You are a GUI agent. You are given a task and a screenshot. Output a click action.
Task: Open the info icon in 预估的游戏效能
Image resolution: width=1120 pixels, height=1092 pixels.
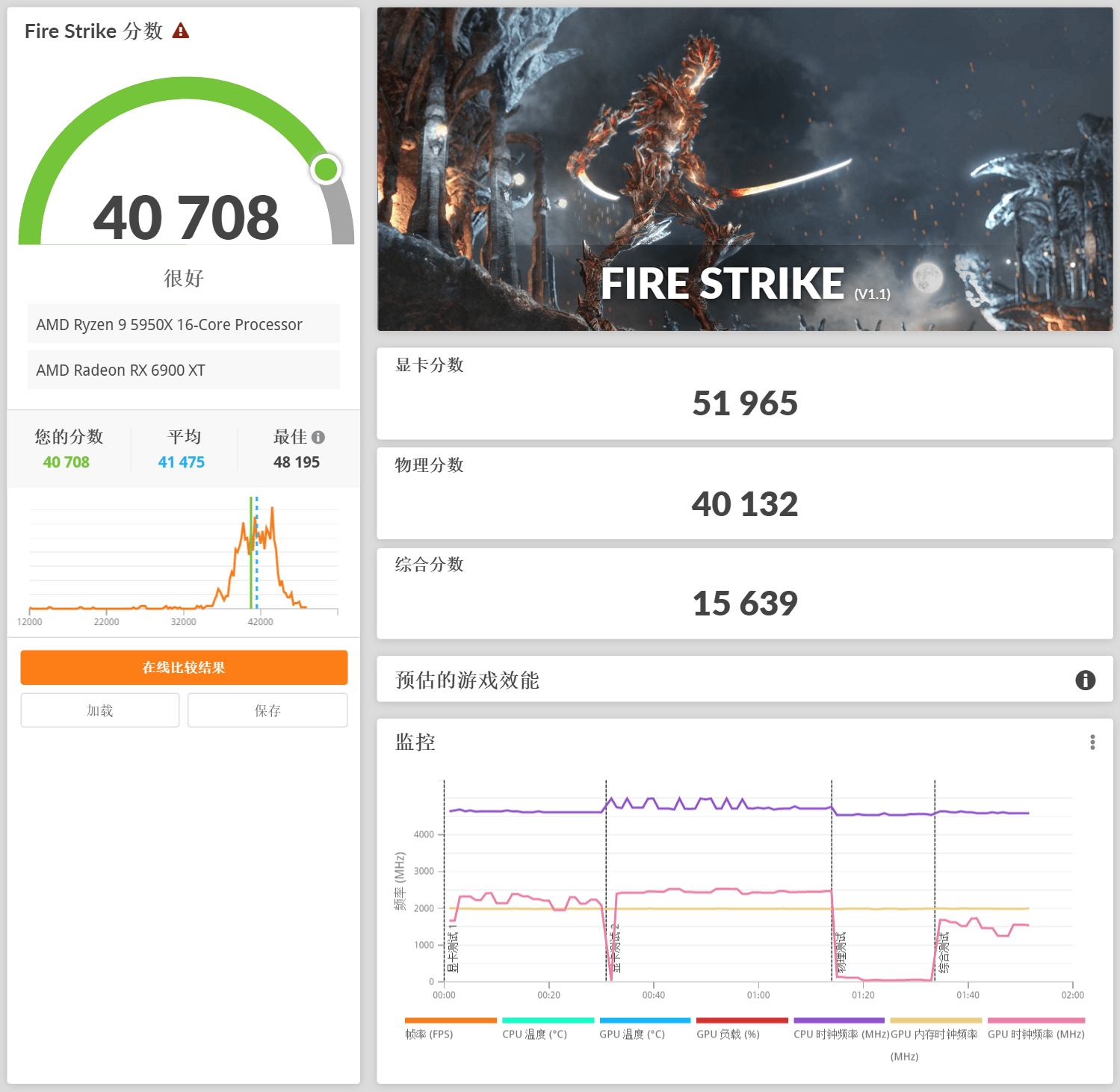(1085, 680)
